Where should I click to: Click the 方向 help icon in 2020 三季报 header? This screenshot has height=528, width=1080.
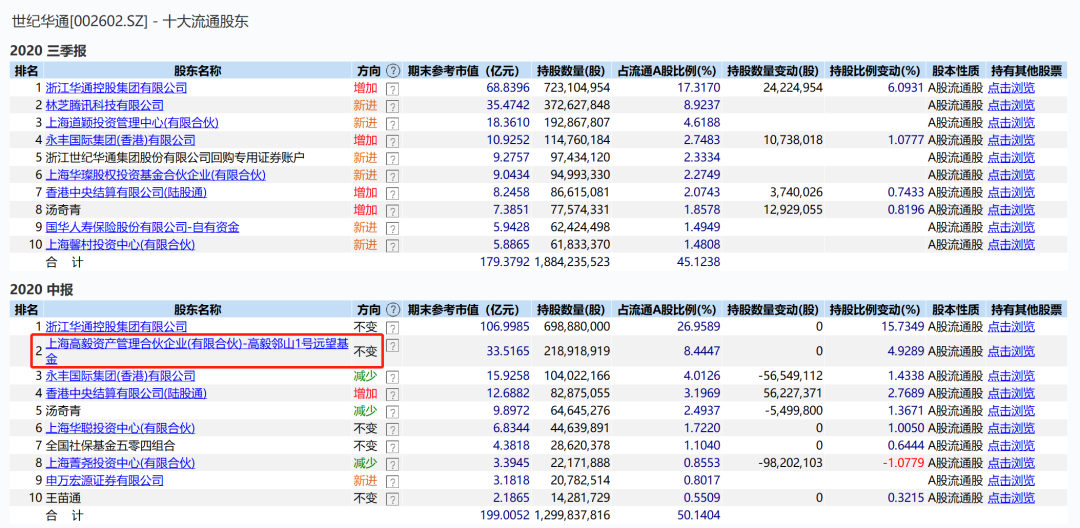pyautogui.click(x=393, y=71)
